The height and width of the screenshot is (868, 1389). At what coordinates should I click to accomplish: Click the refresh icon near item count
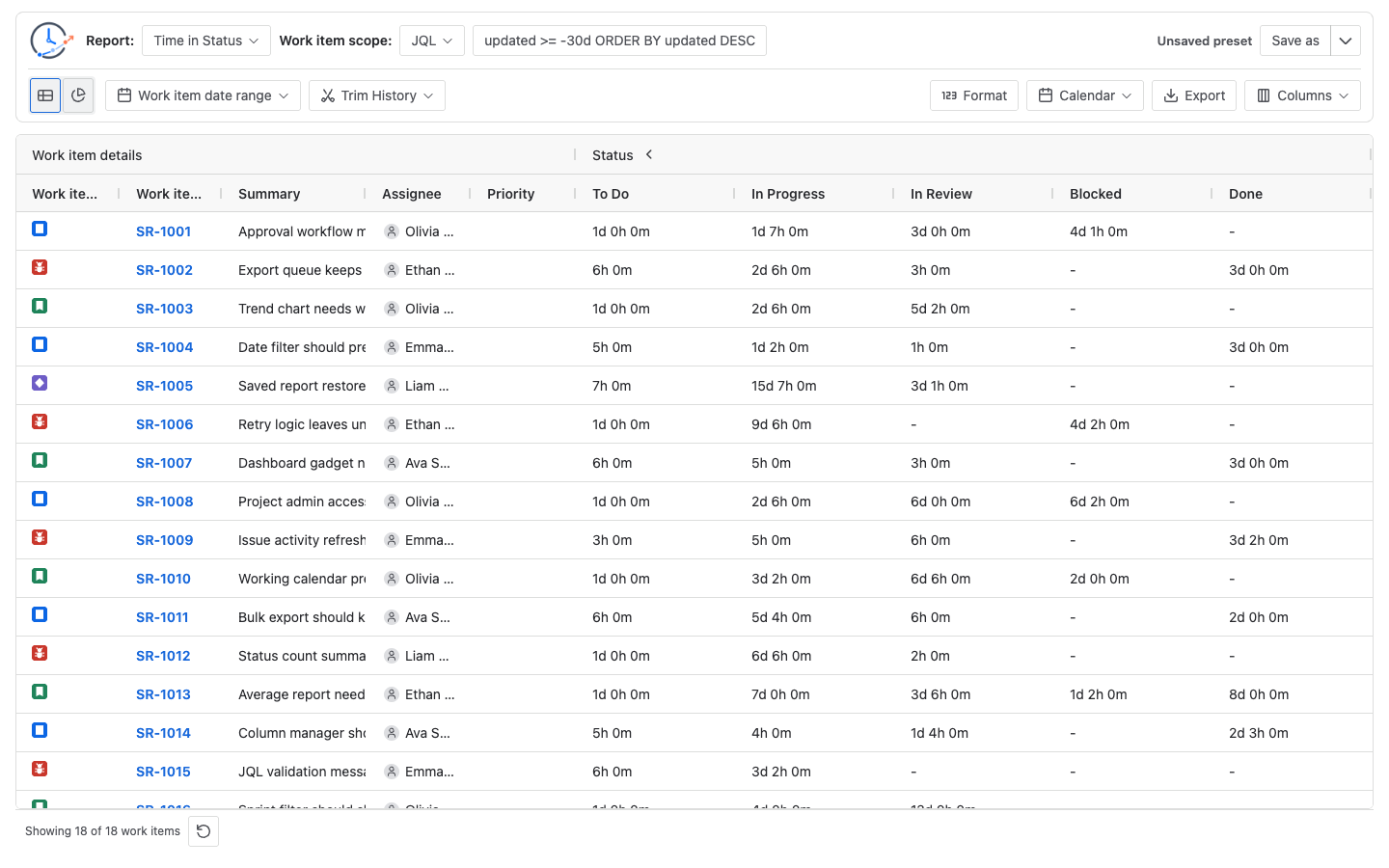[204, 831]
